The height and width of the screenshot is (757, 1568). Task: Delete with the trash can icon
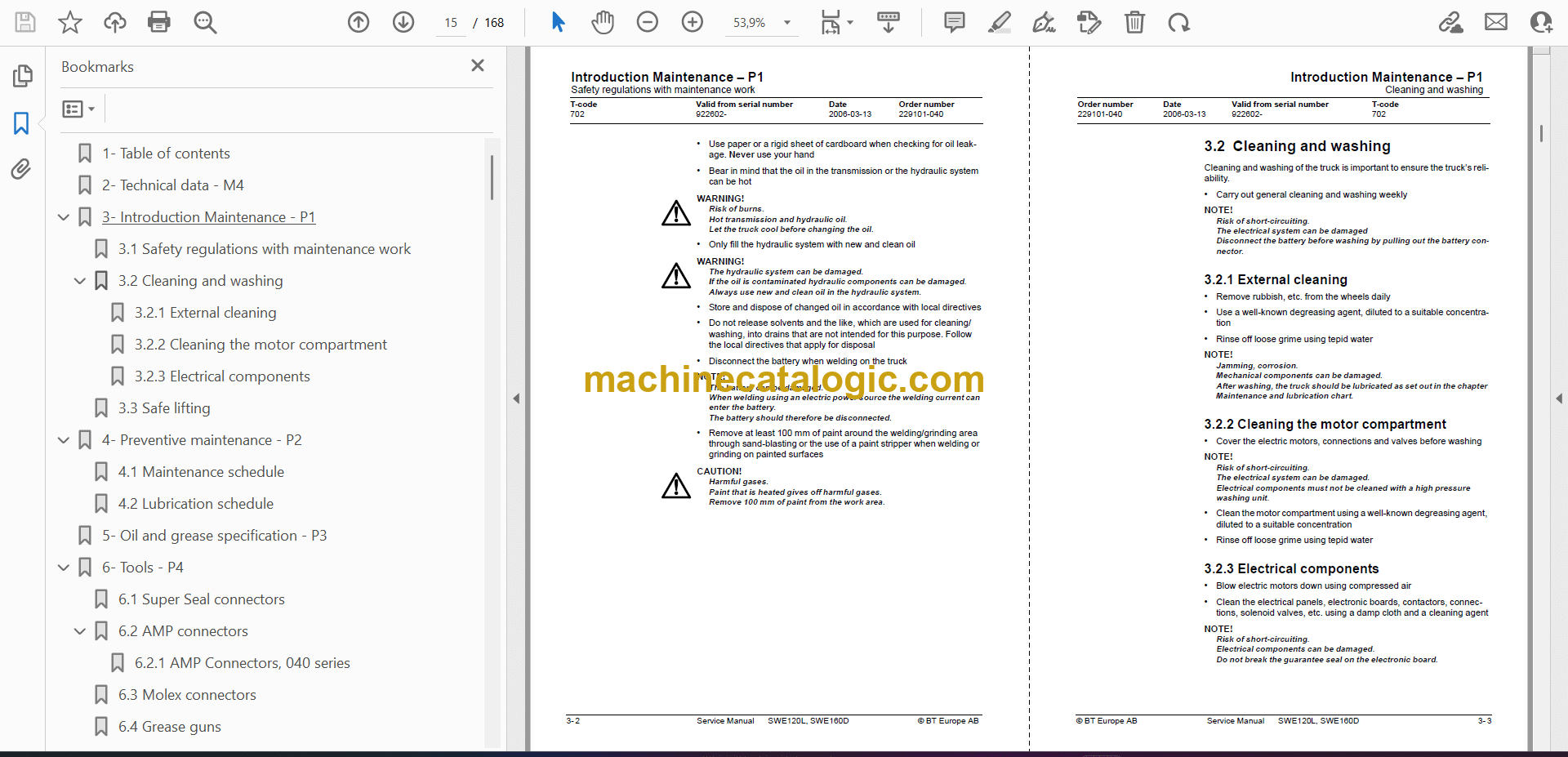1134,22
